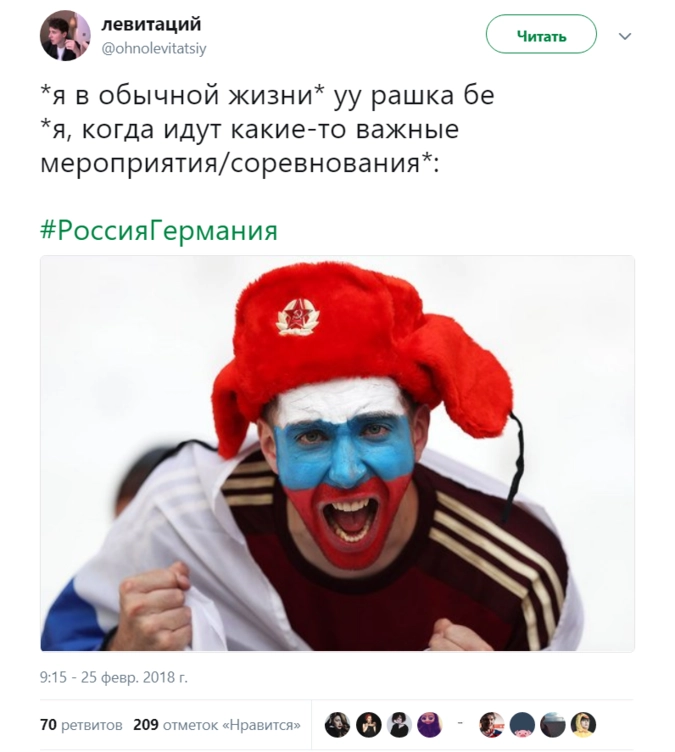Viewport: 675px width, 752px height.
Task: Click the purple cartoon-face liker avatar
Action: [x=429, y=724]
